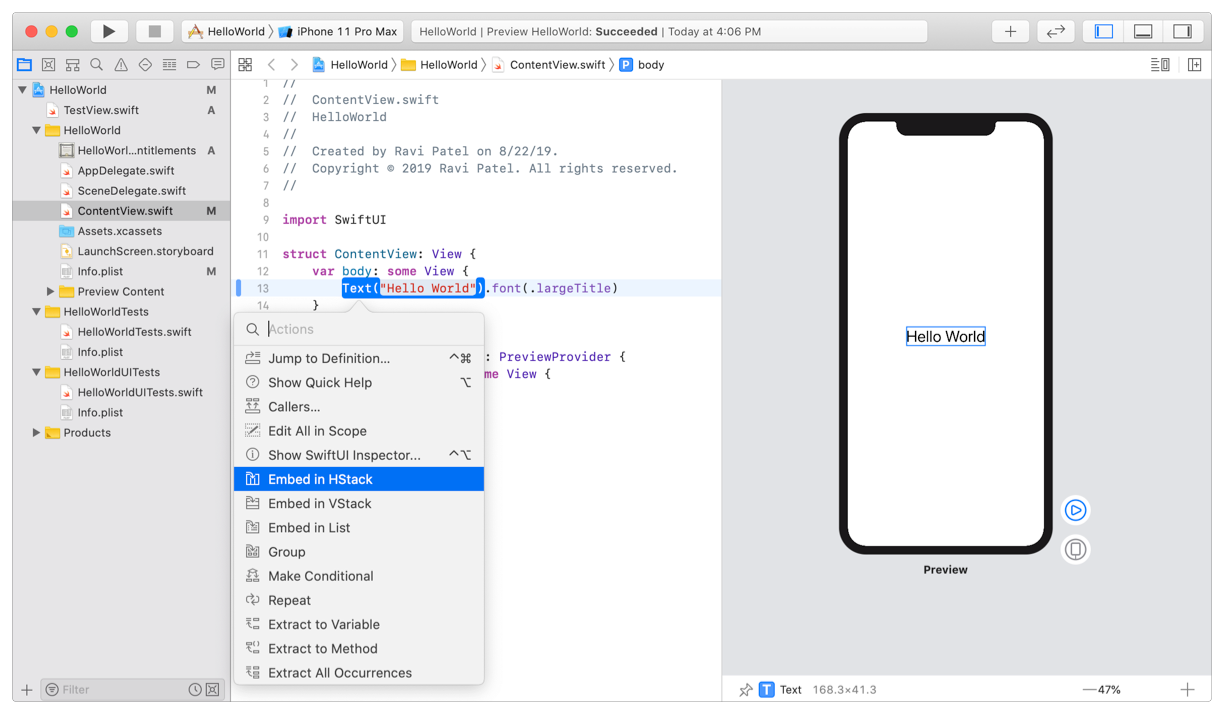Toggle the debug area panel
This screenshot has width=1224, height=714.
tap(1143, 31)
